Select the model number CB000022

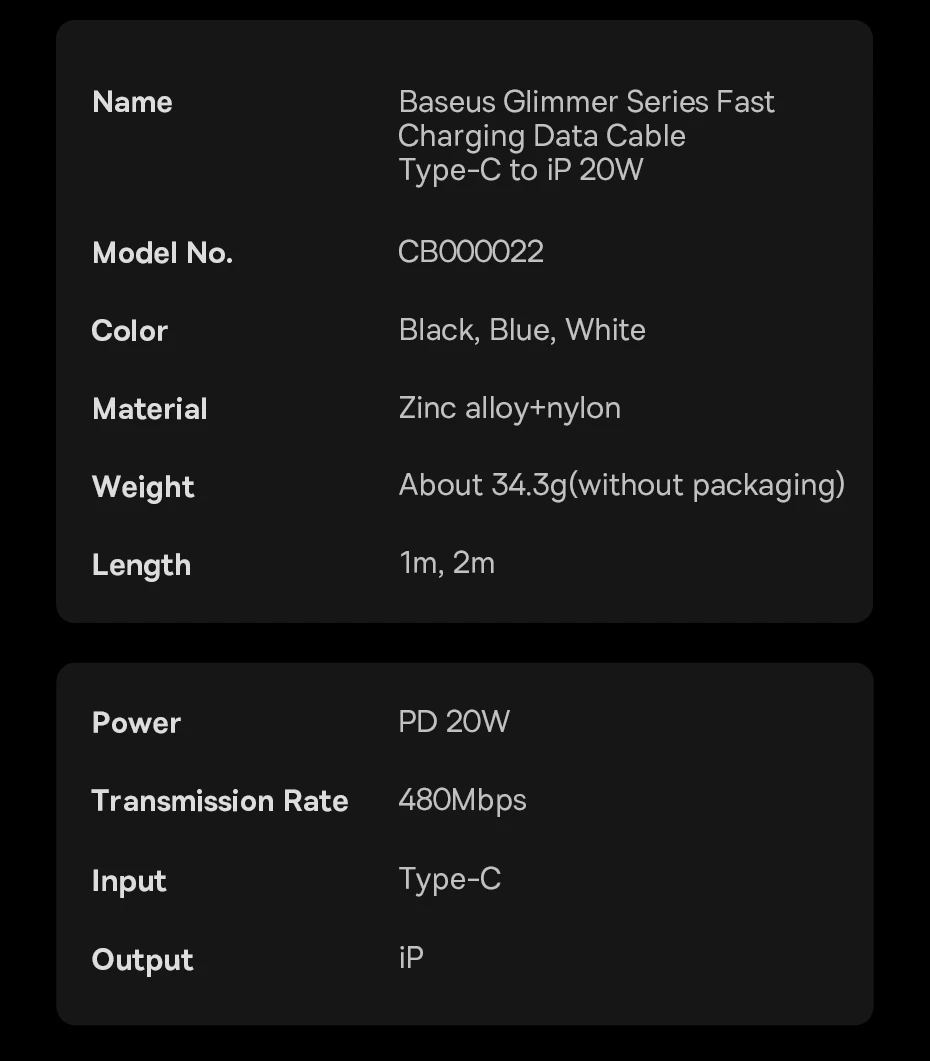coord(471,251)
